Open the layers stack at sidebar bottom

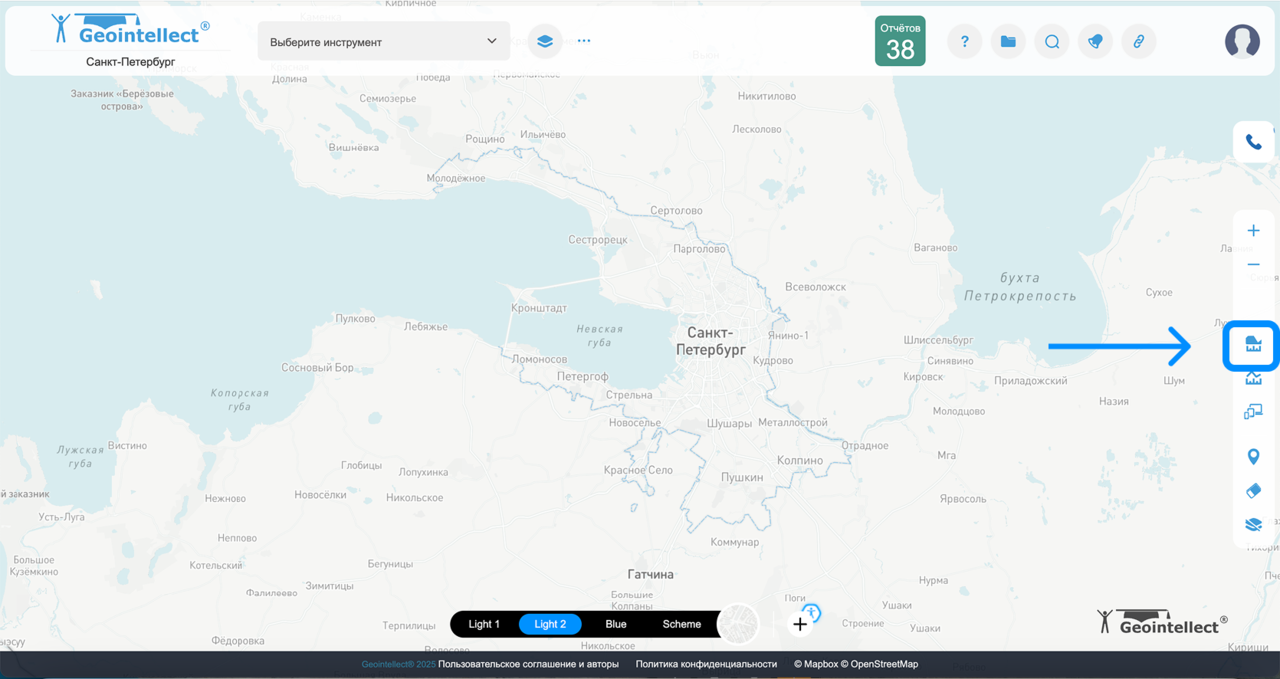point(1253,524)
